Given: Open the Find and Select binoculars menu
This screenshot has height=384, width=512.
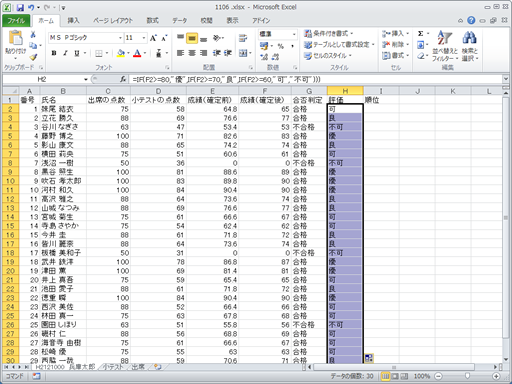Looking at the screenshot, I should (470, 46).
